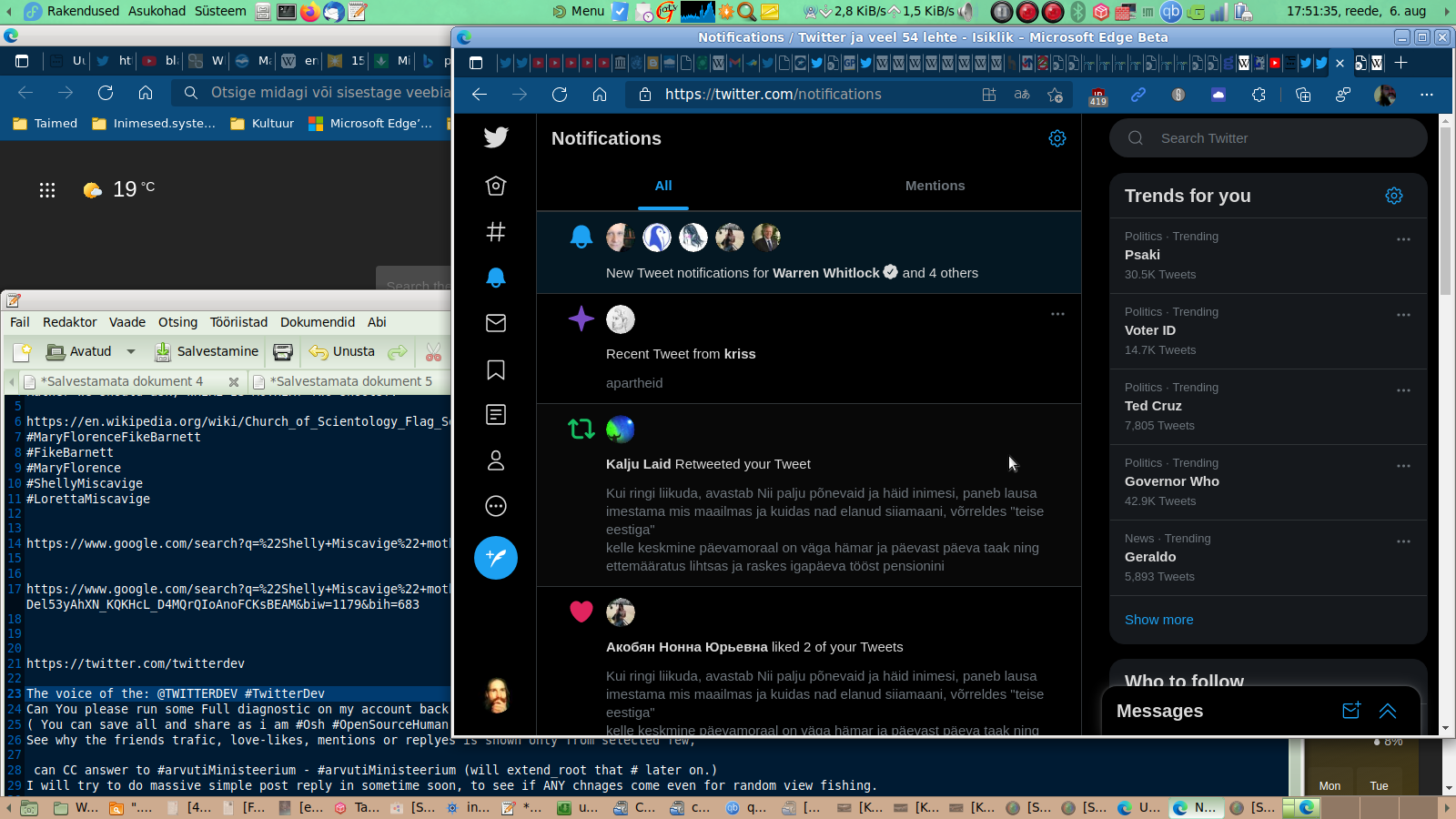
Task: Open Twitter Home from the sidebar
Action: 496,186
